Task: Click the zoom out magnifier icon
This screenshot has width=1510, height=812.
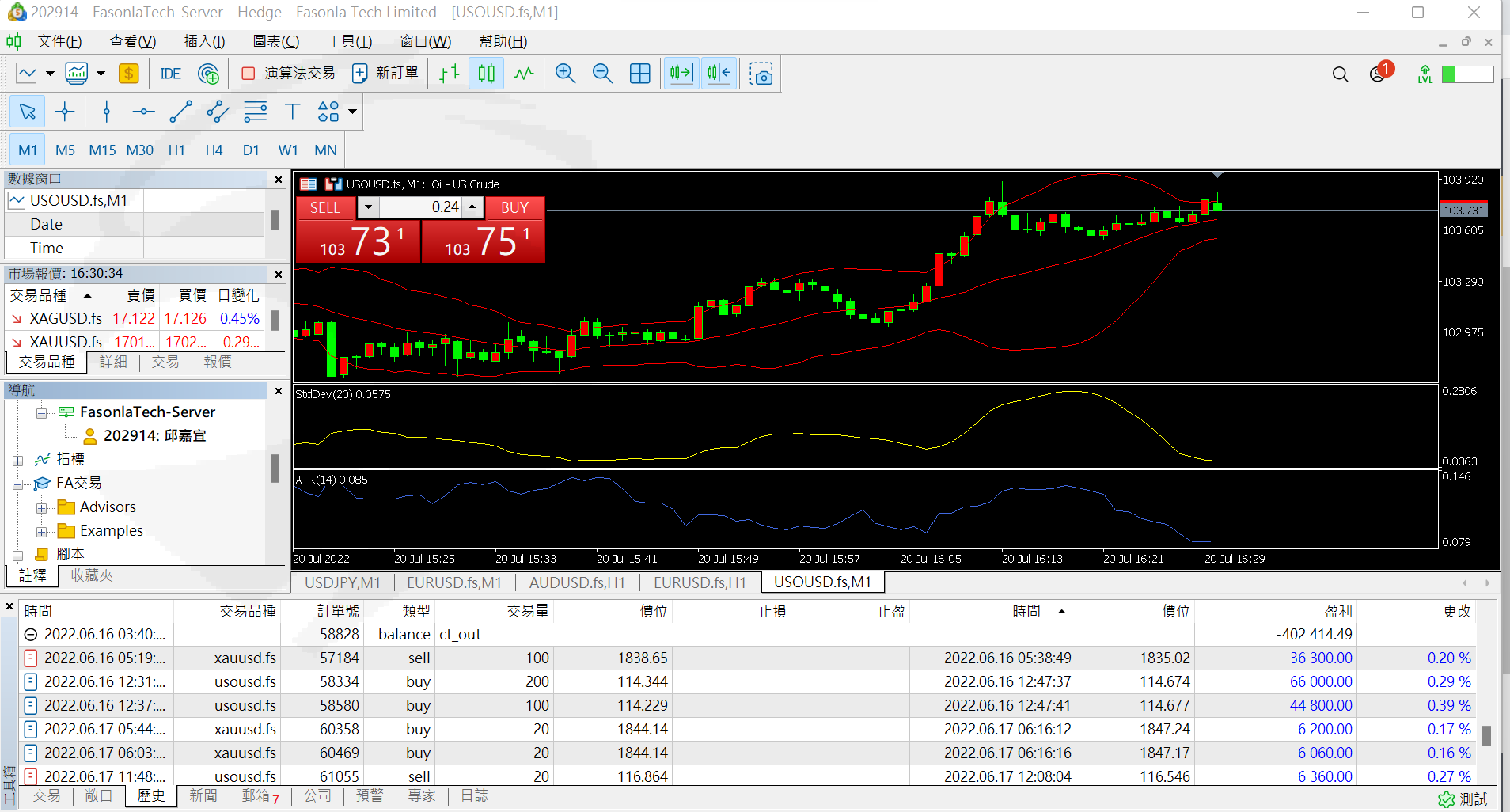Action: tap(602, 74)
